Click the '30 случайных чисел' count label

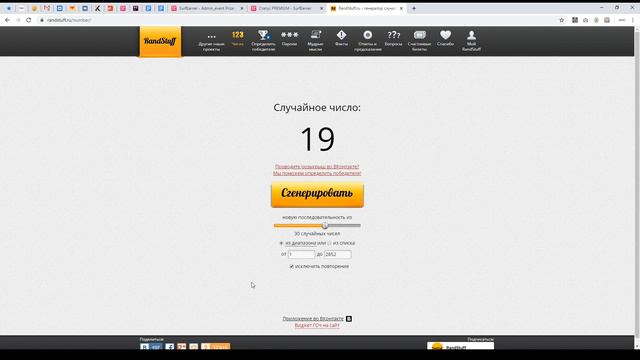317,234
